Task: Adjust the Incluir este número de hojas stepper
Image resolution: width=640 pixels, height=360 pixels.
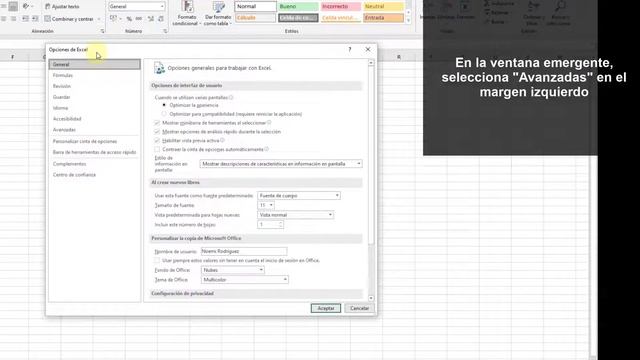Action: (280, 224)
